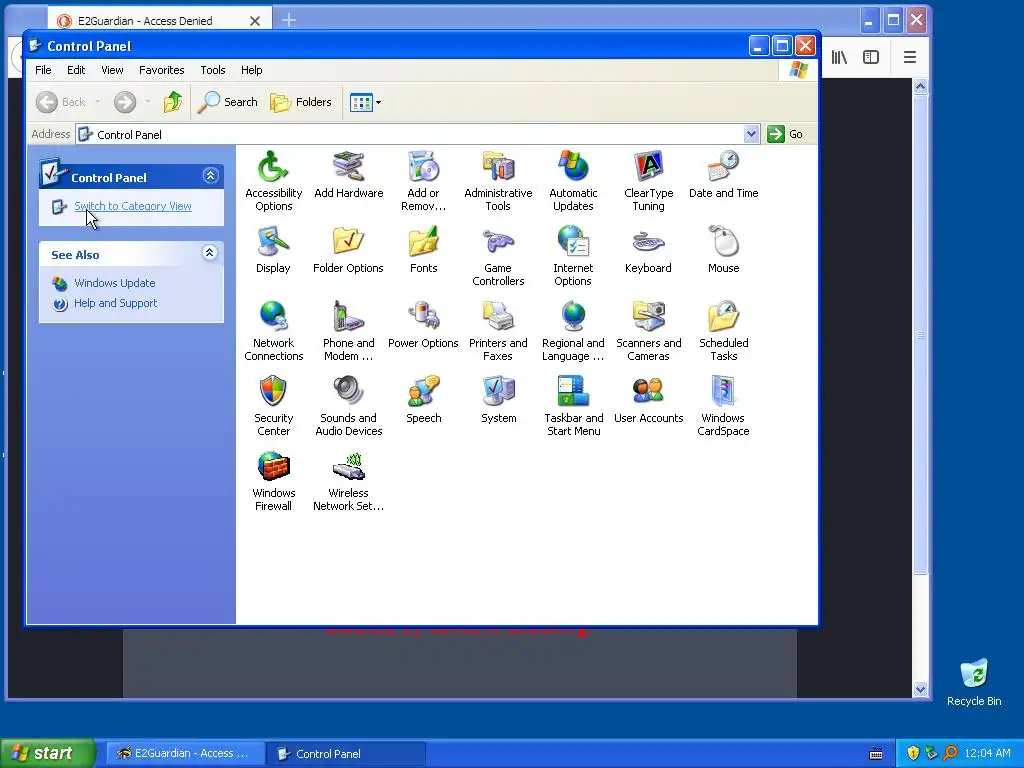Viewport: 1024px width, 768px height.
Task: Expand the Address bar dropdown
Action: tap(751, 134)
